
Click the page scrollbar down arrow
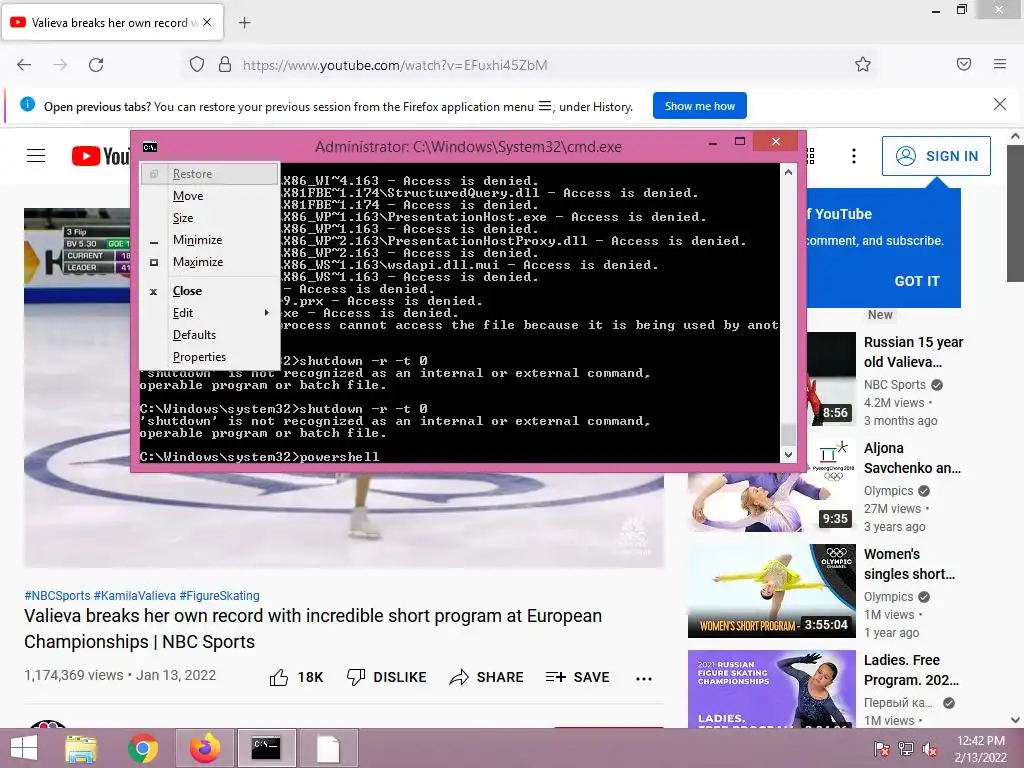(1015, 720)
